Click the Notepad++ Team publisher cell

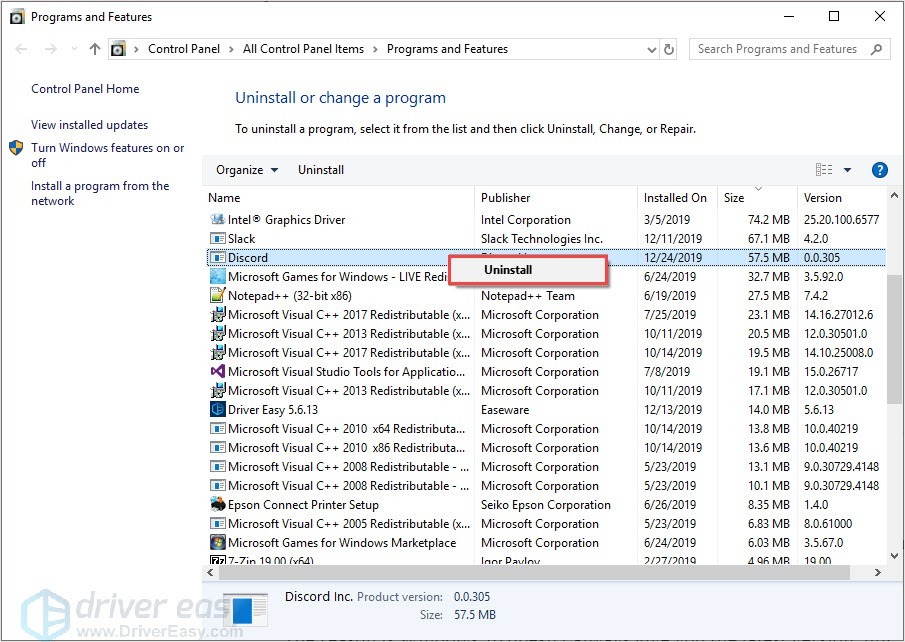(x=528, y=296)
